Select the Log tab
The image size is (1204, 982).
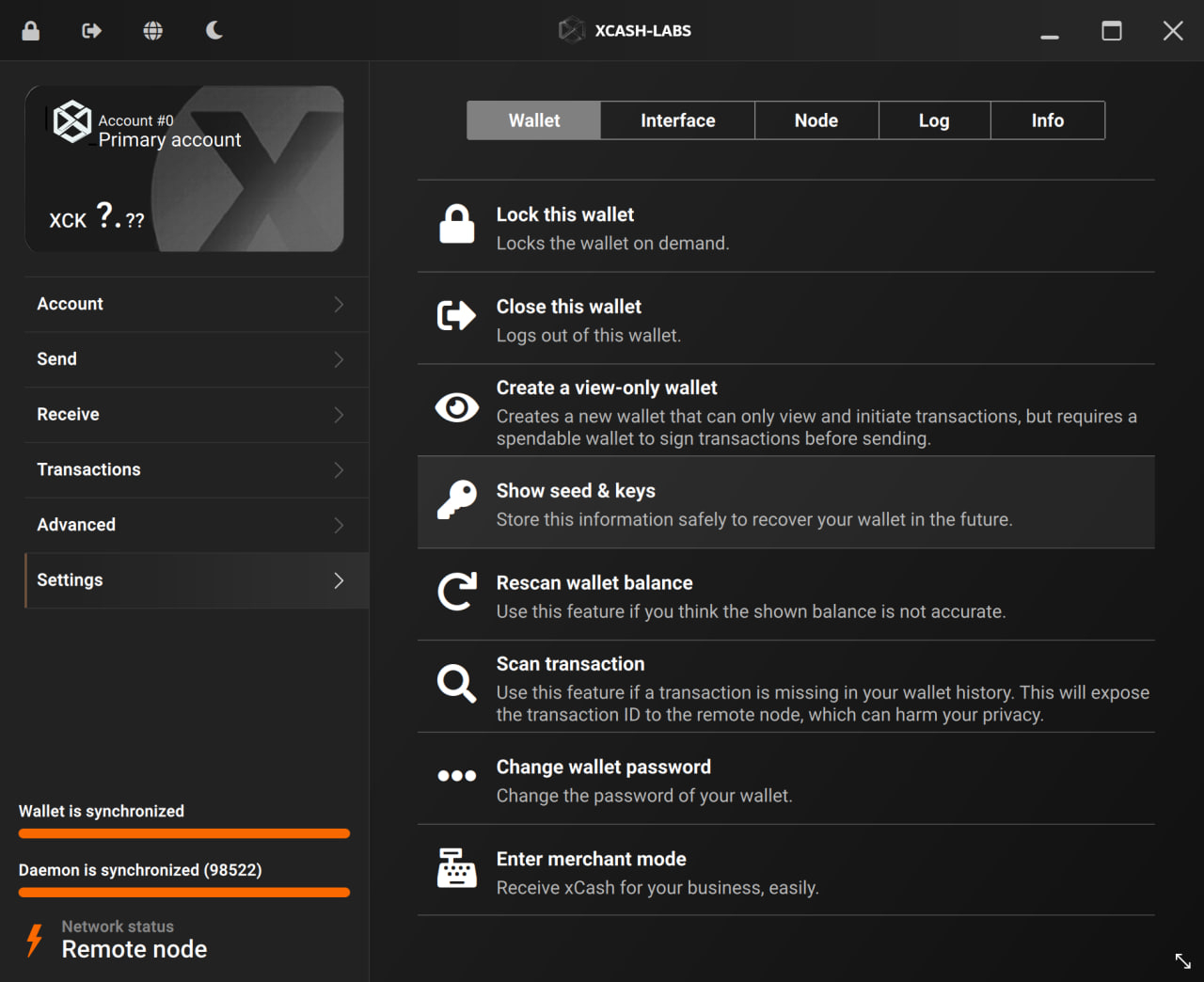pos(933,120)
